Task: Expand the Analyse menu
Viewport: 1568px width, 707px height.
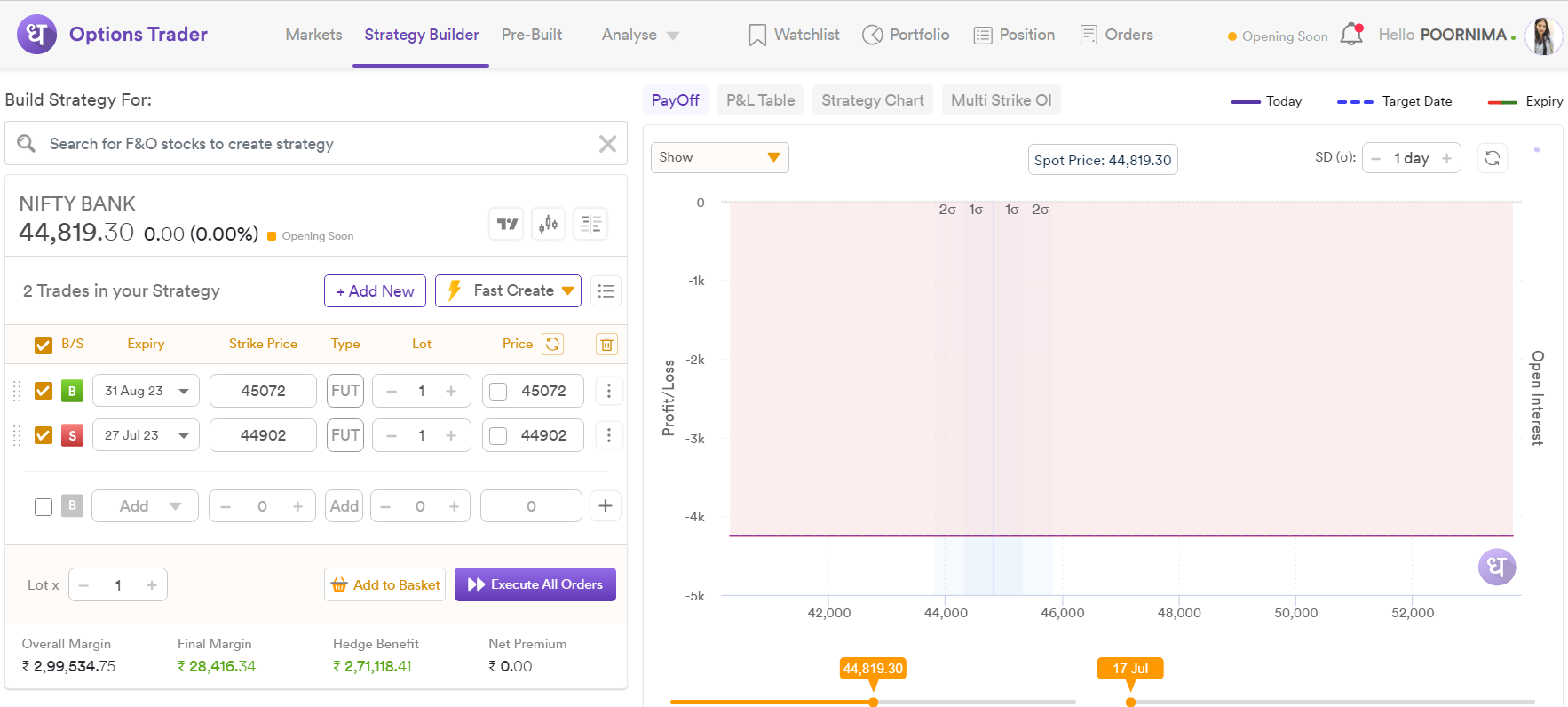Action: [640, 35]
